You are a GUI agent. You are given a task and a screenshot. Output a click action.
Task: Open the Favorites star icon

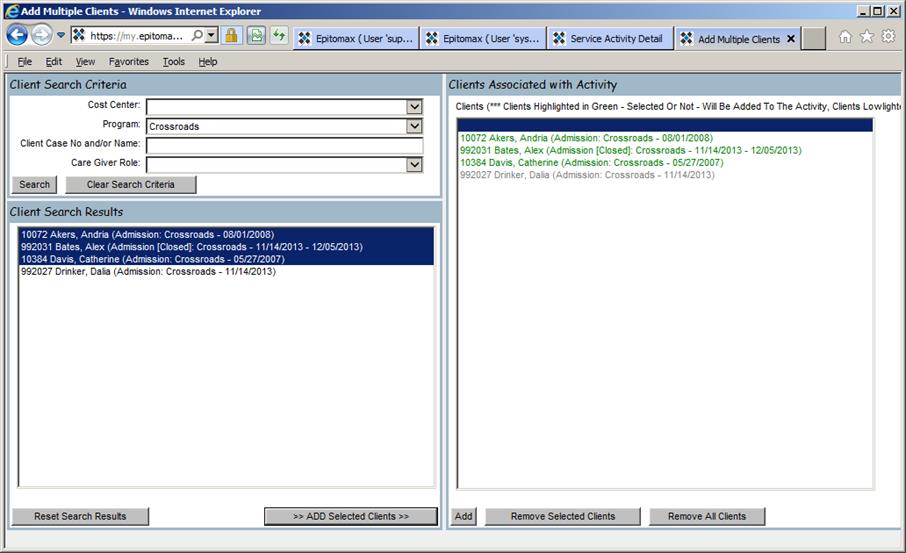coord(866,37)
